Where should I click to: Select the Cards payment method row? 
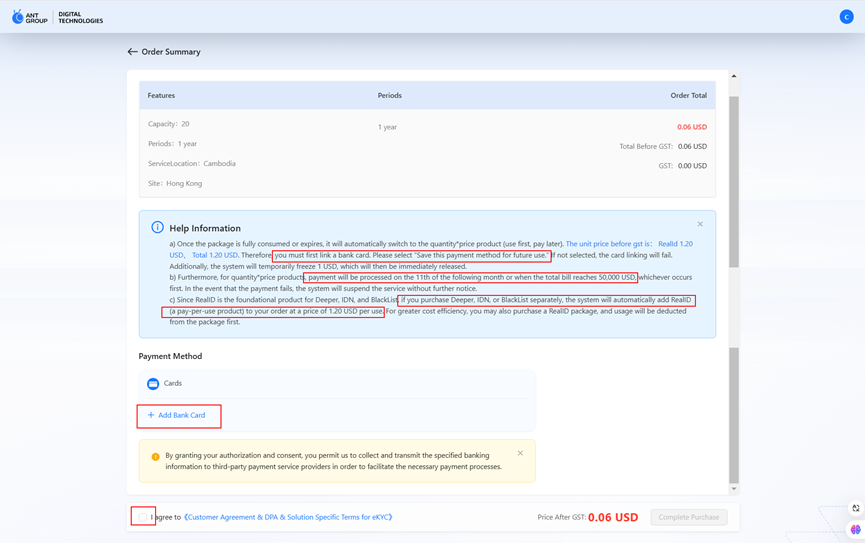(x=336, y=383)
